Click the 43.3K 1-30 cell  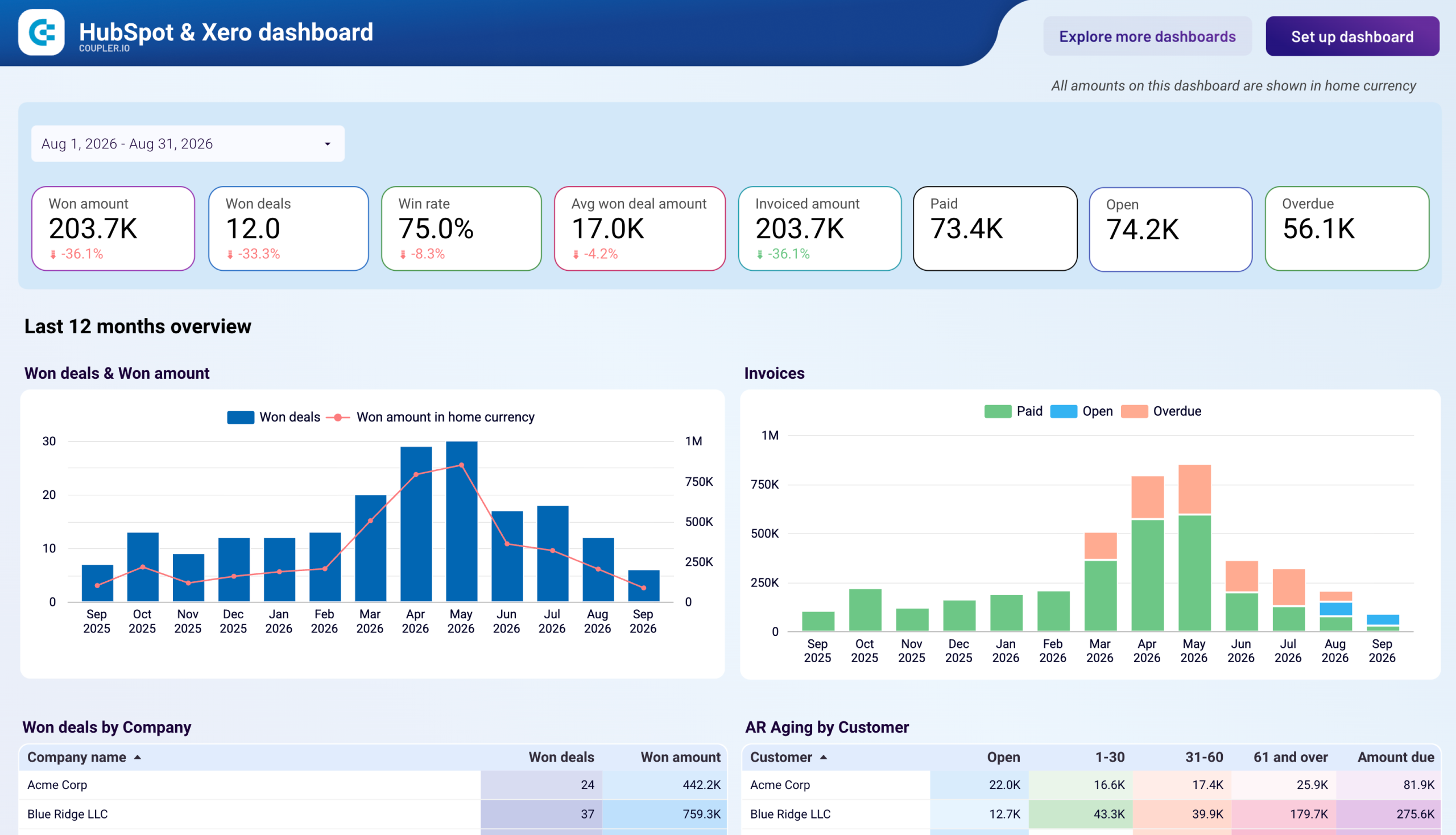[1081, 814]
